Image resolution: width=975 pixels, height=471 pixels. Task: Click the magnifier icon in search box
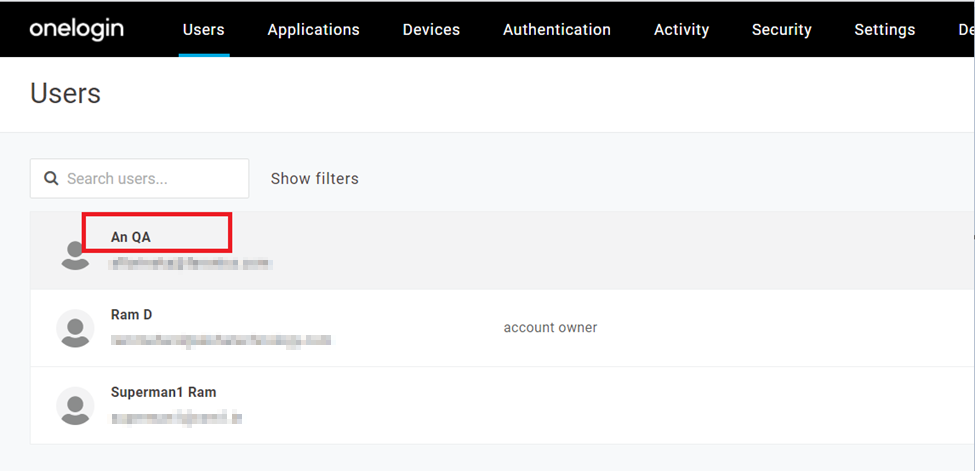[51, 179]
